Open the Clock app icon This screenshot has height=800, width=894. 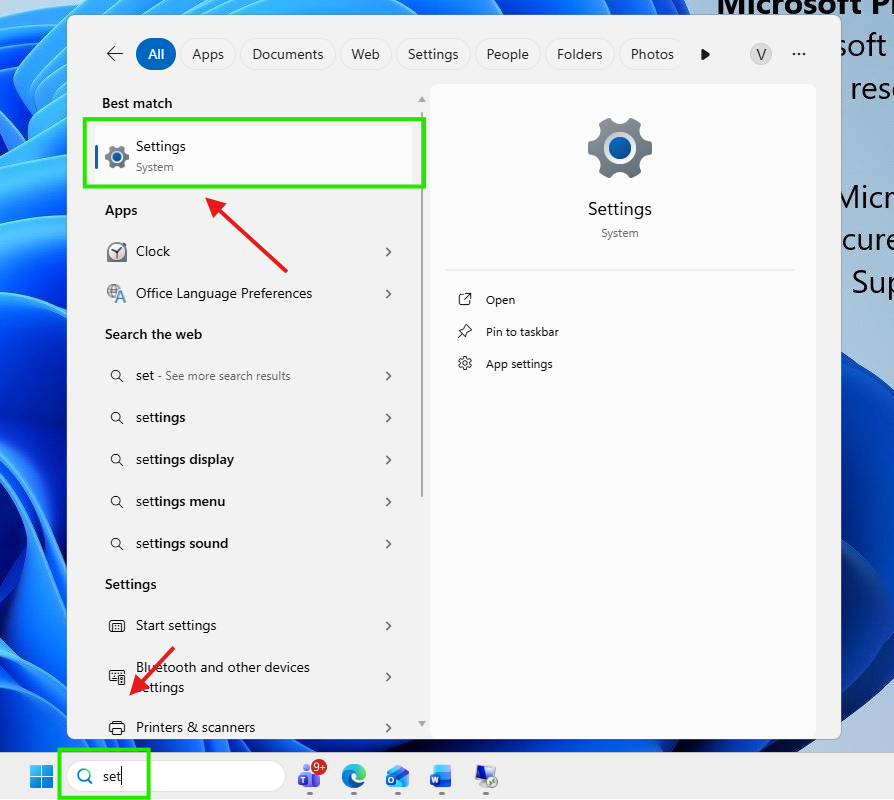coord(117,251)
